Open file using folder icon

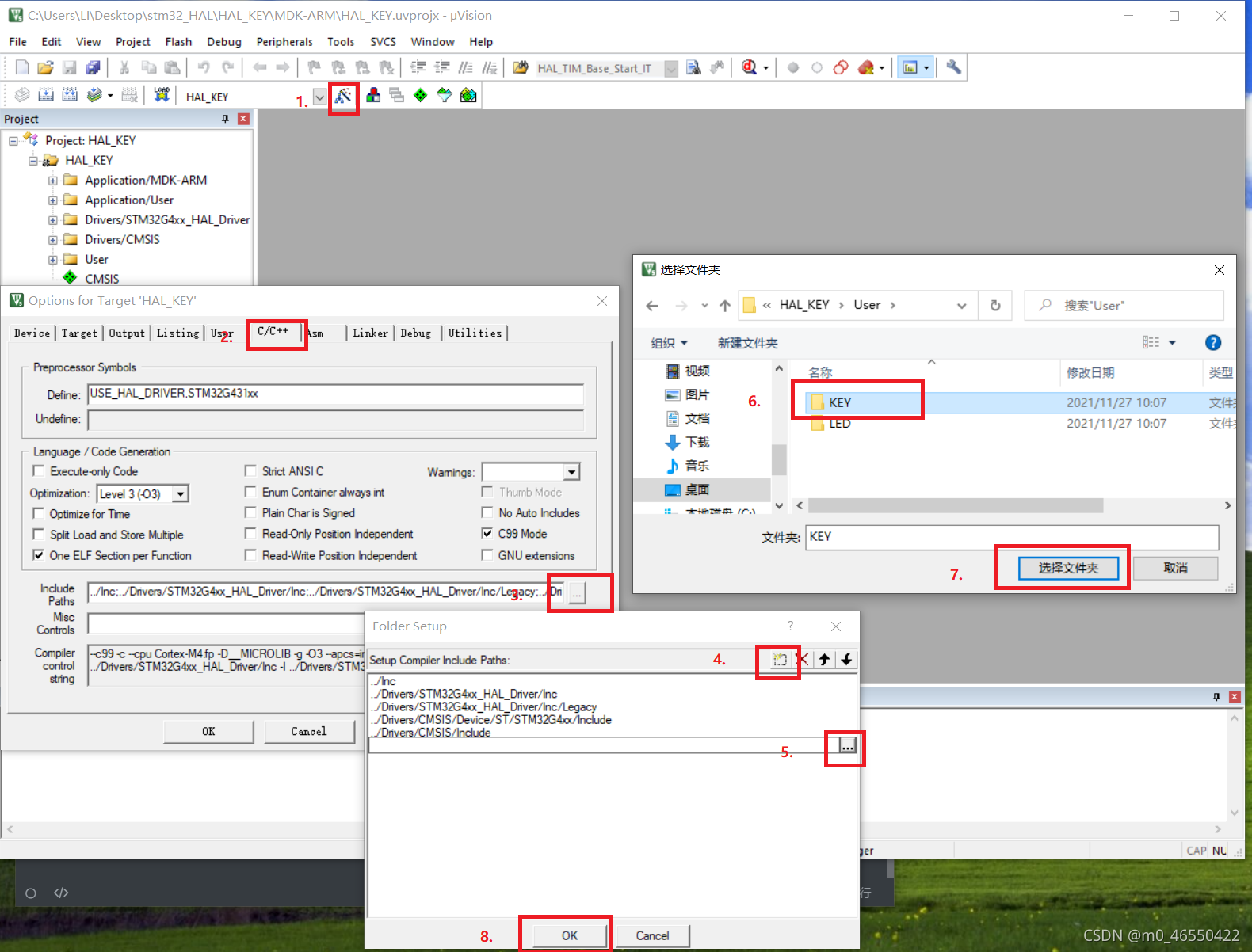click(x=45, y=67)
